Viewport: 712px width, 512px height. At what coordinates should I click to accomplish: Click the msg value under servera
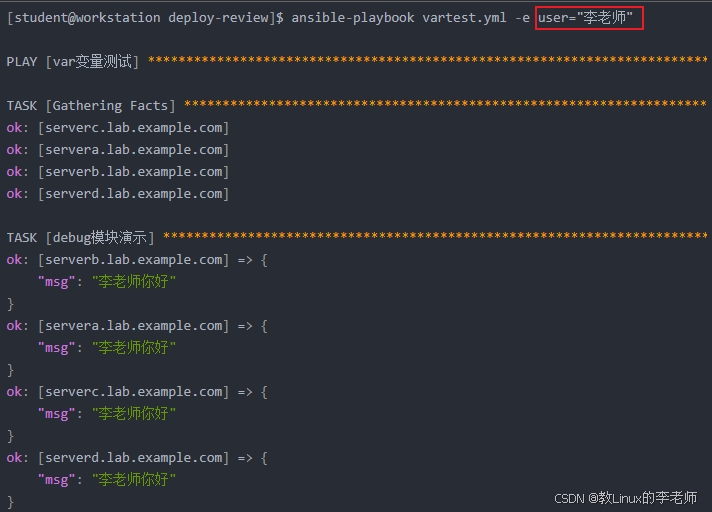[134, 347]
